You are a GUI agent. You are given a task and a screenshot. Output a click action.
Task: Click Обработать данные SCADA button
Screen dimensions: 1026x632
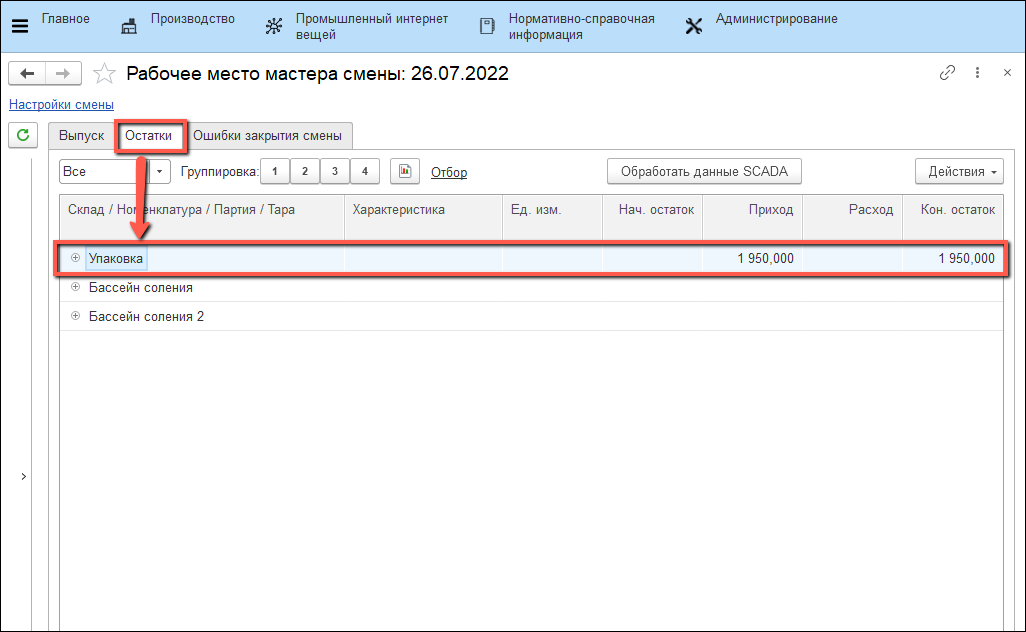[704, 172]
